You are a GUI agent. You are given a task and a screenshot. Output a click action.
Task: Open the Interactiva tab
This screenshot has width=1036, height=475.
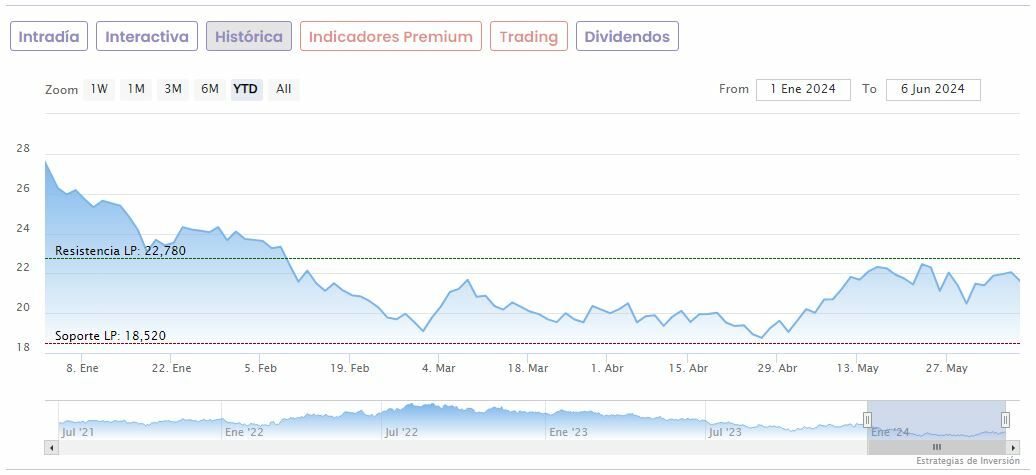coord(147,37)
